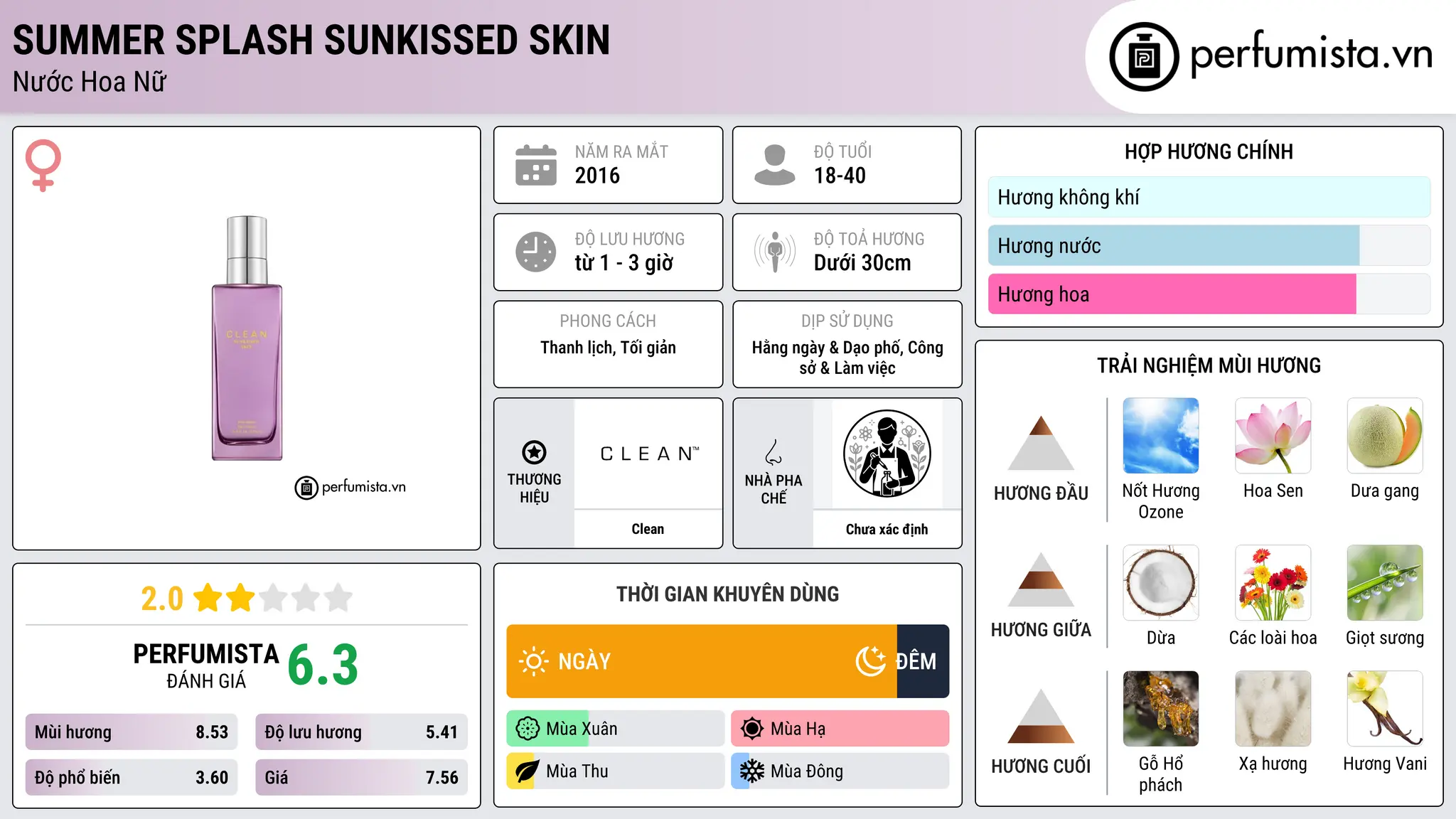Click the top-note pyramid icon above Hương đầu
The height and width of the screenshot is (819, 1456).
[1041, 442]
